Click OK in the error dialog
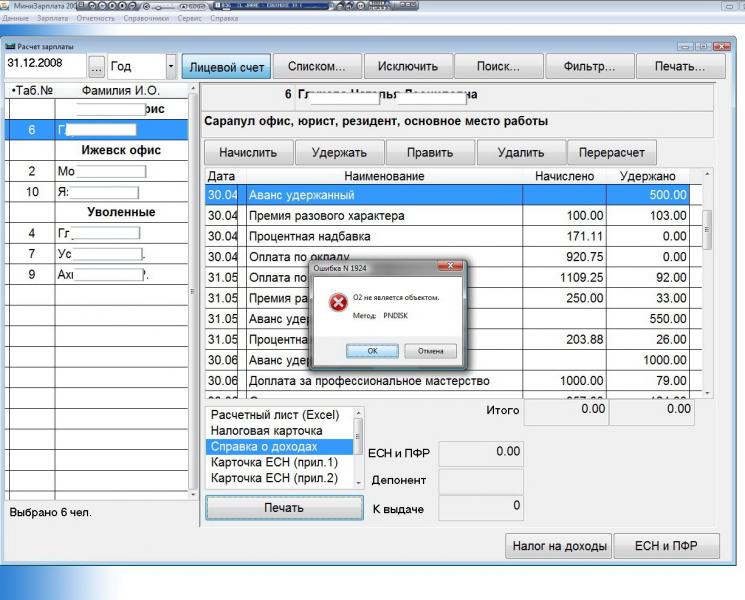This screenshot has width=745, height=600. pyautogui.click(x=371, y=351)
